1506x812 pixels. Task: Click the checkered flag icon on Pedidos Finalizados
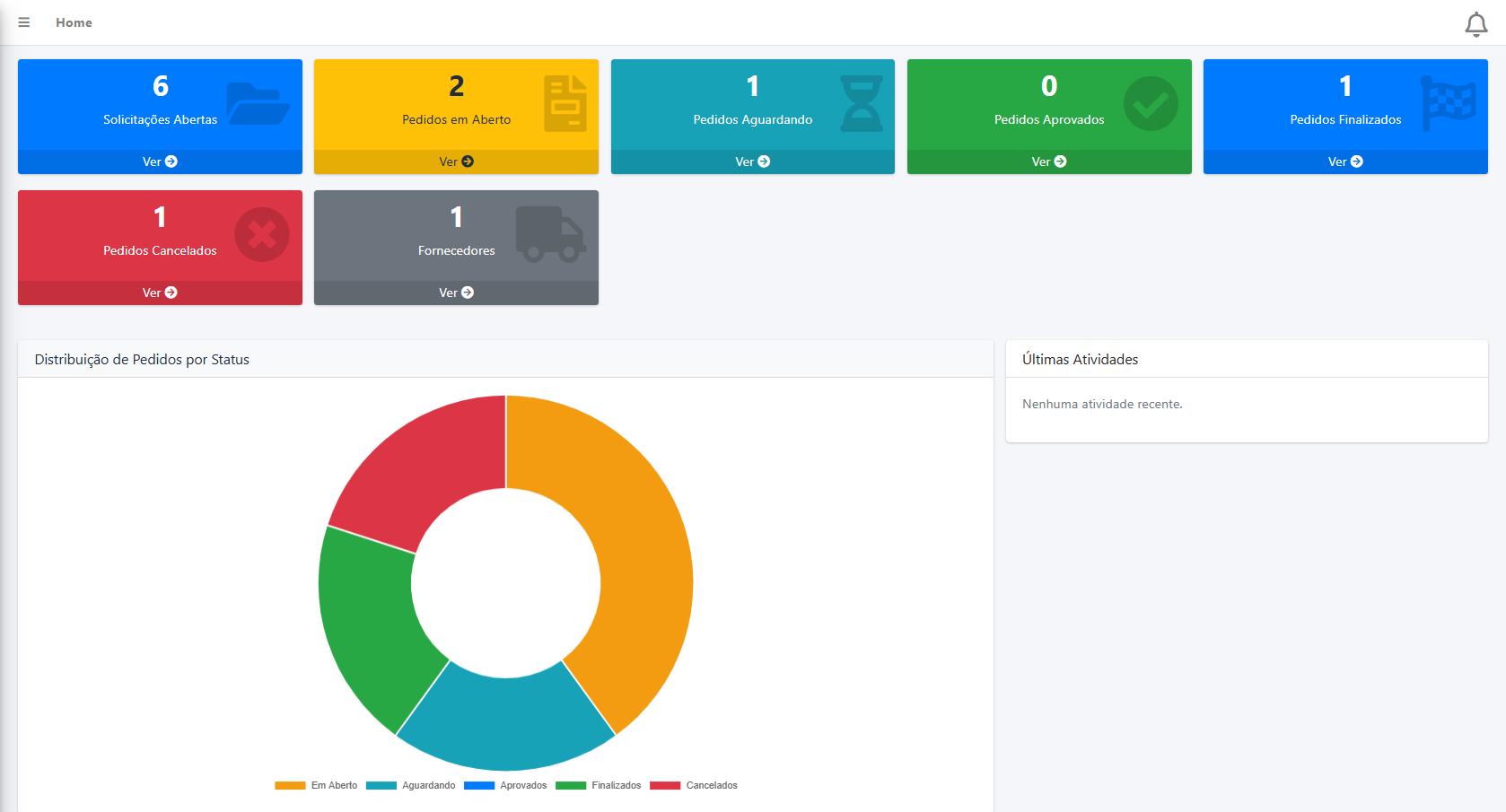pos(1448,104)
